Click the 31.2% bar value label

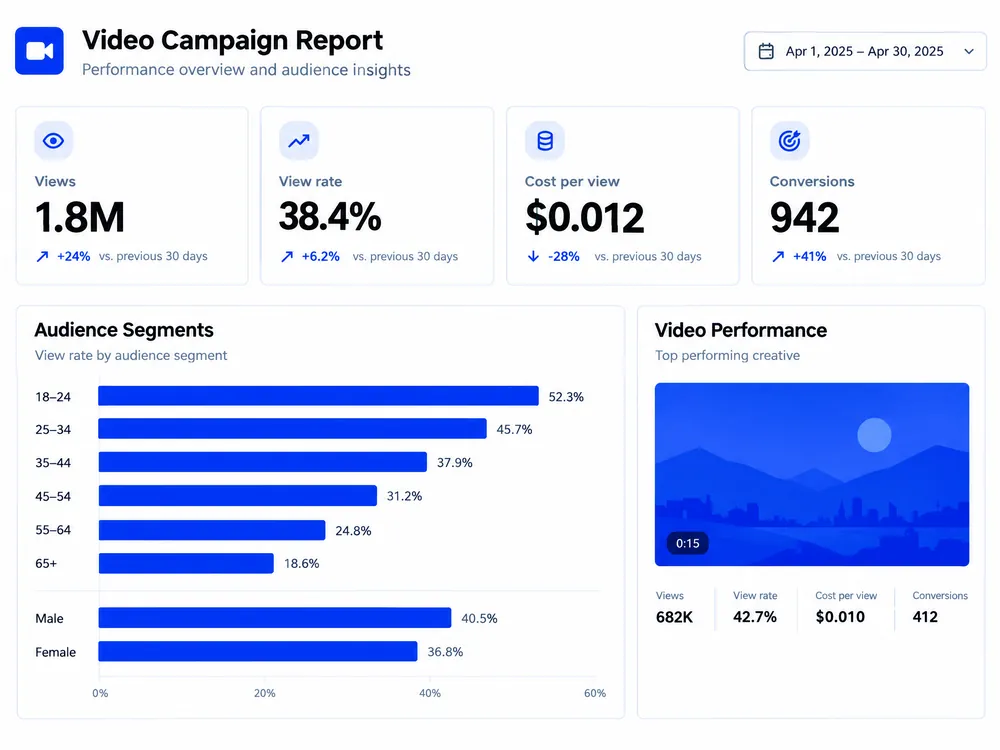tap(404, 496)
